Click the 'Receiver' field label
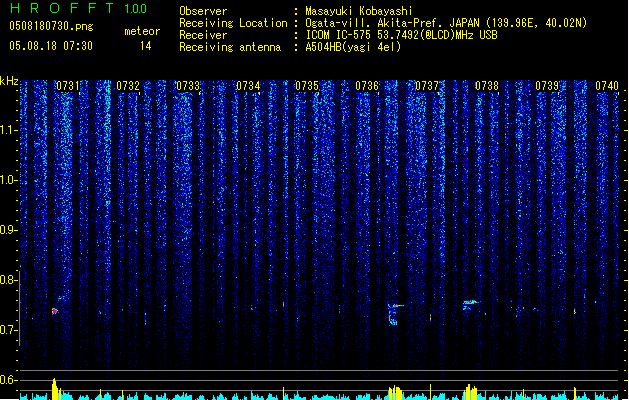The width and height of the screenshot is (629, 400). pyautogui.click(x=203, y=35)
